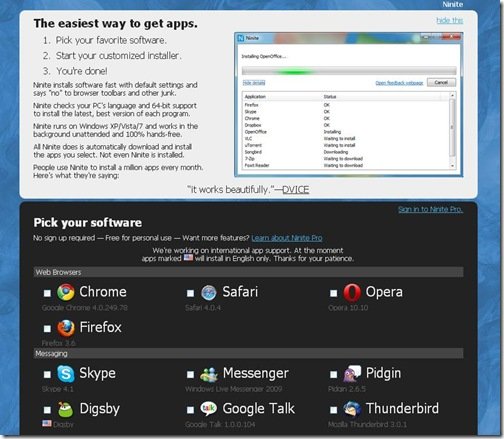Click the Chrome browser icon

coord(66,292)
